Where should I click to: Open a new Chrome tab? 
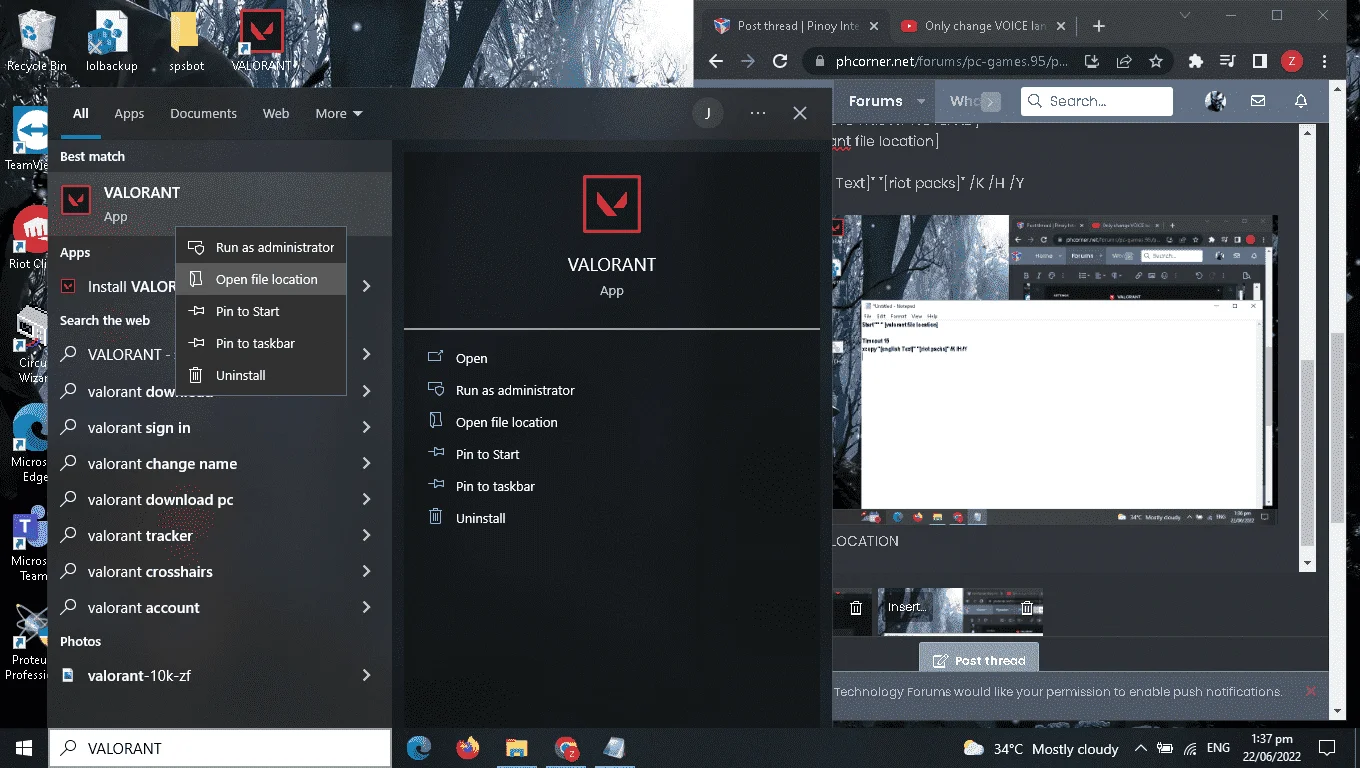(x=1098, y=26)
